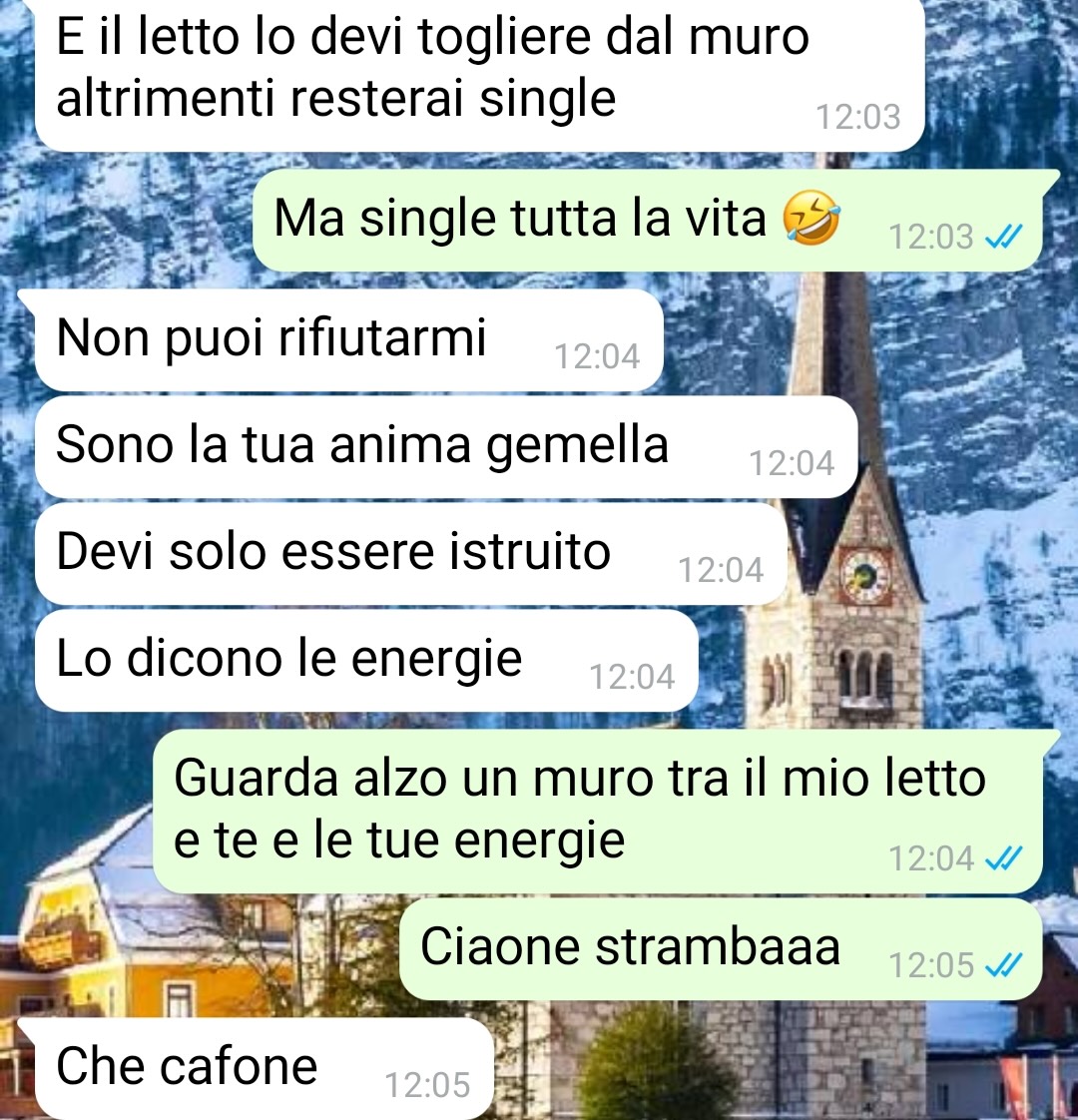Tap the 12:04 timestamp on 'Lo dicono le energie'
The height and width of the screenshot is (1120, 1078).
pyautogui.click(x=632, y=677)
